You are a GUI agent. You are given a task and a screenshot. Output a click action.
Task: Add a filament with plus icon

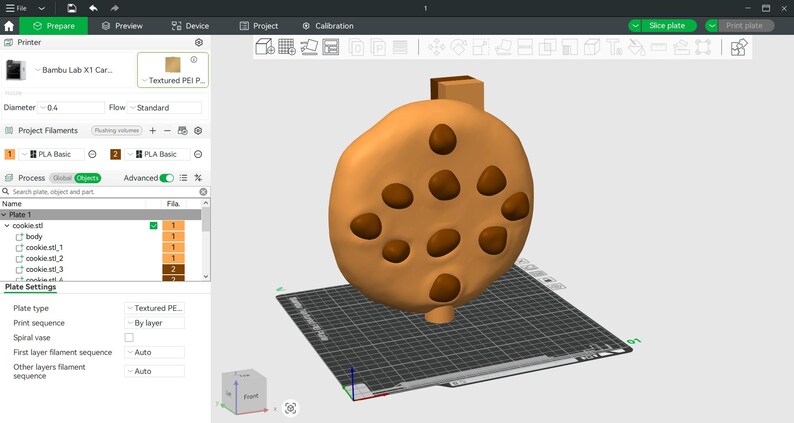152,131
